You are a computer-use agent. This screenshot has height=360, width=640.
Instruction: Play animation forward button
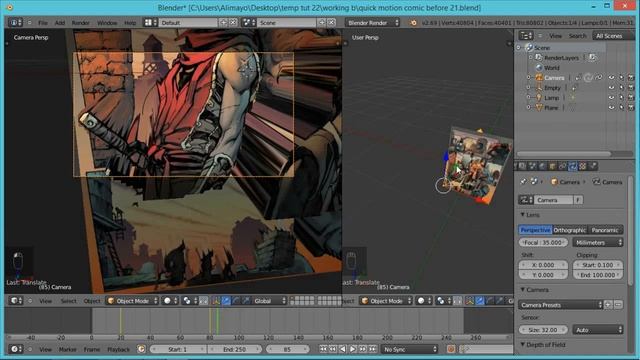click(352, 349)
